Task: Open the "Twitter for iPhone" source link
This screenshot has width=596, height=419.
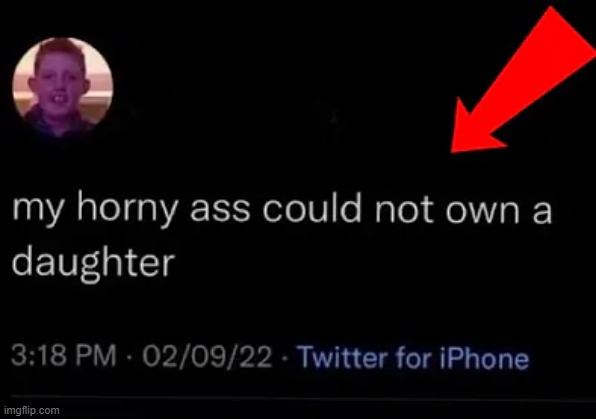Action: 413,357
